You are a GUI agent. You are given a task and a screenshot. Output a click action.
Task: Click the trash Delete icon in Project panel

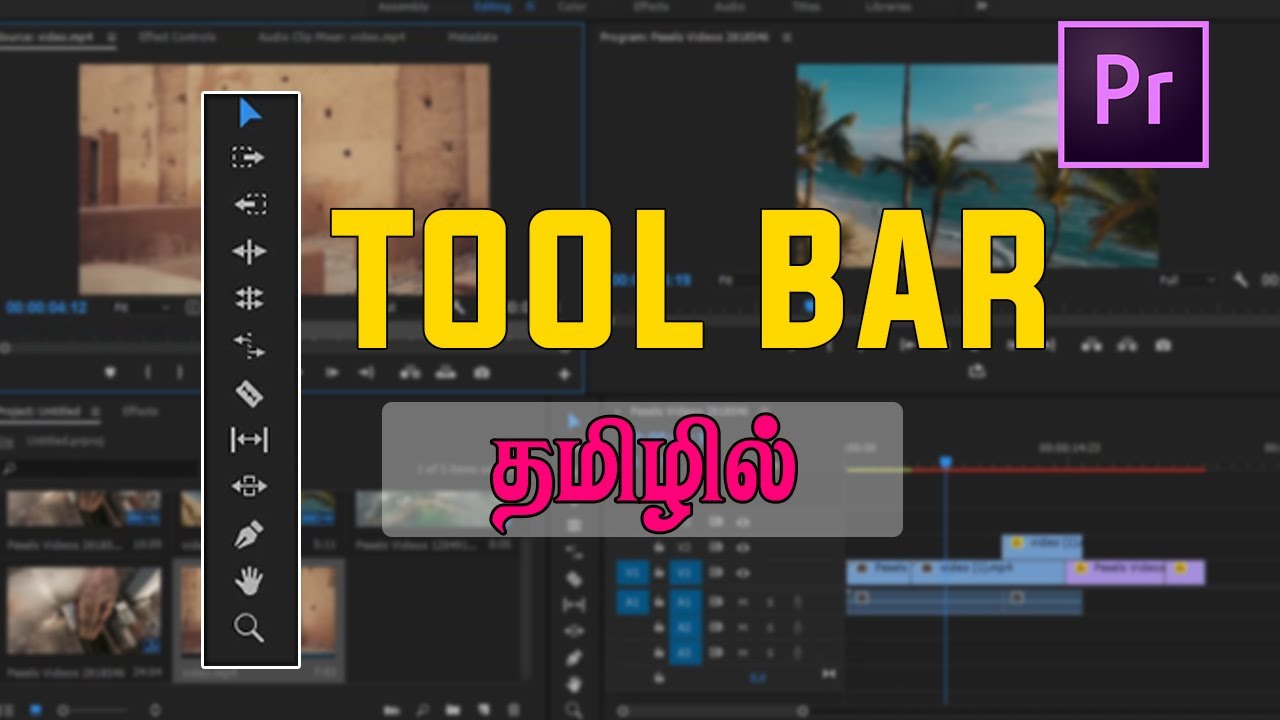[x=512, y=709]
